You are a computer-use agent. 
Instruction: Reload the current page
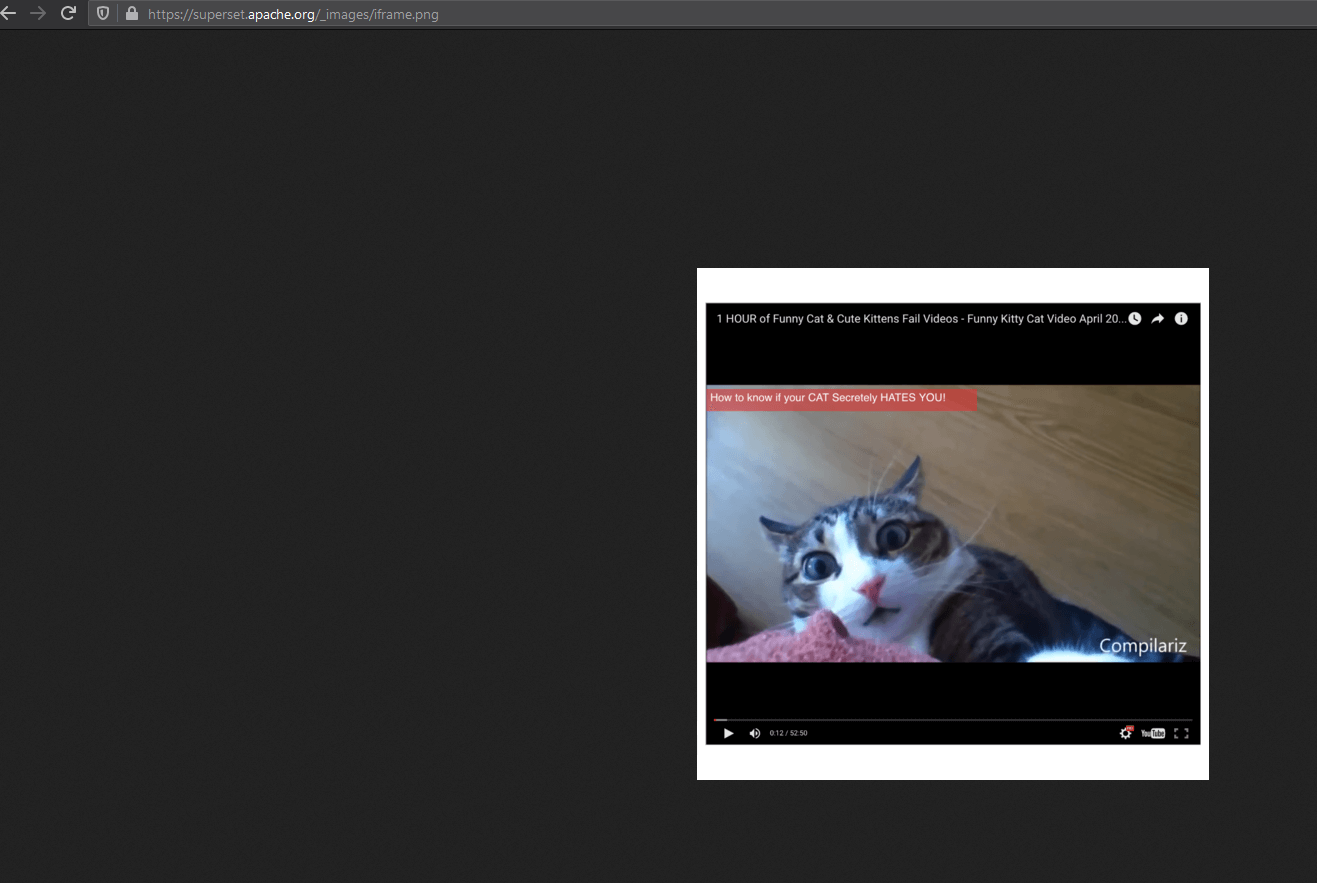click(68, 14)
